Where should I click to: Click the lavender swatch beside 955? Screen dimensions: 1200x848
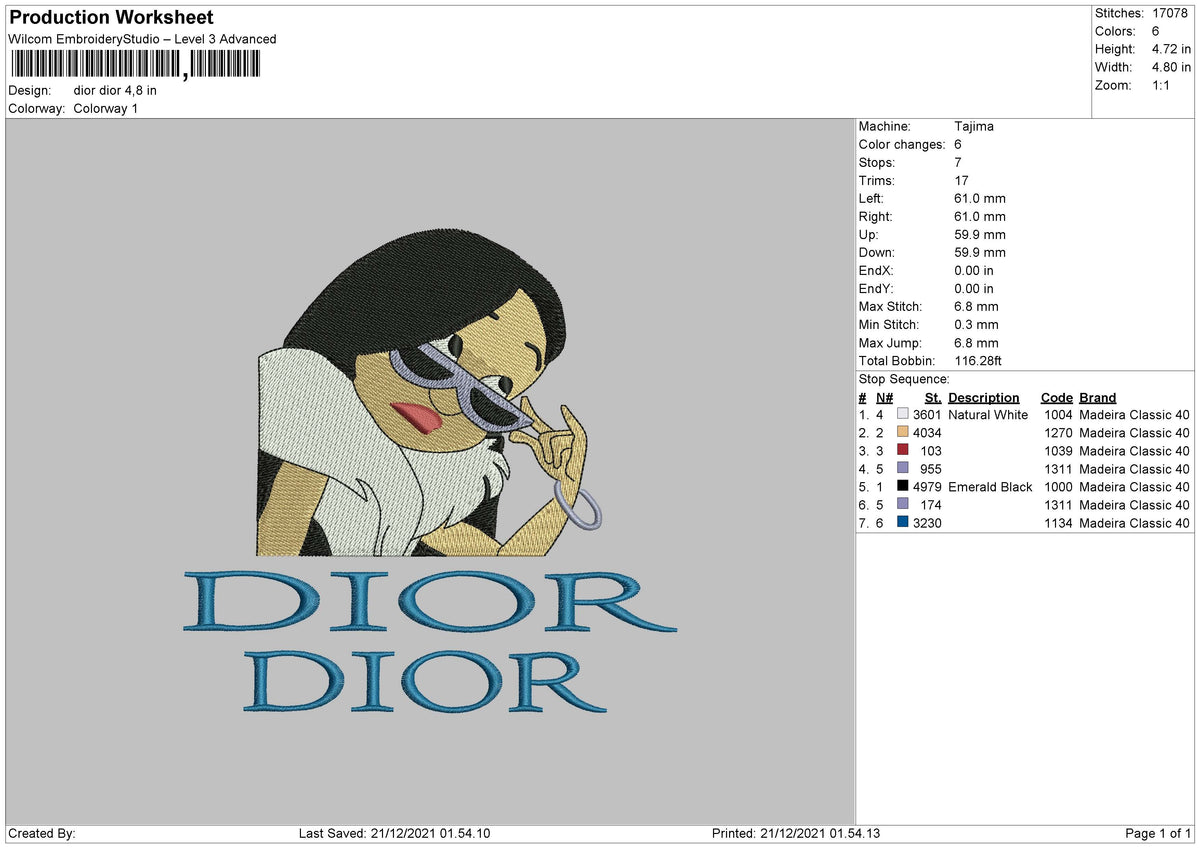click(903, 469)
